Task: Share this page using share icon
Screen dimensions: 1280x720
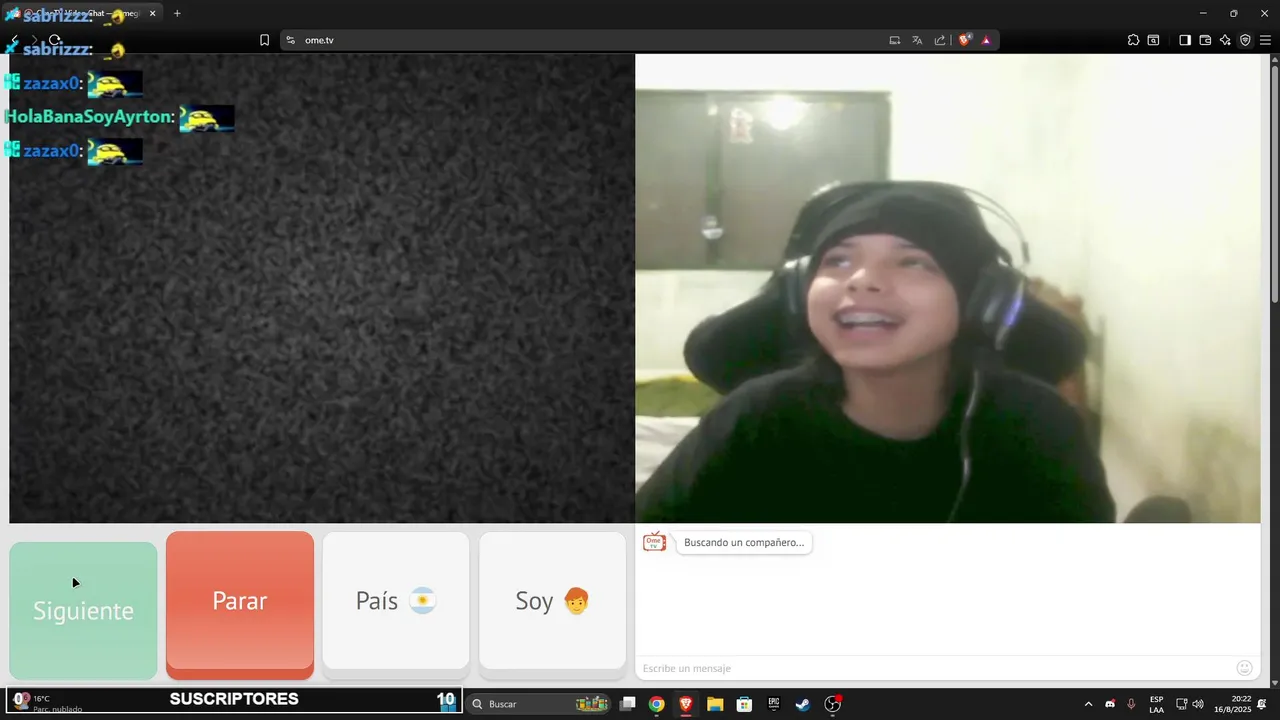Action: pyautogui.click(x=940, y=40)
